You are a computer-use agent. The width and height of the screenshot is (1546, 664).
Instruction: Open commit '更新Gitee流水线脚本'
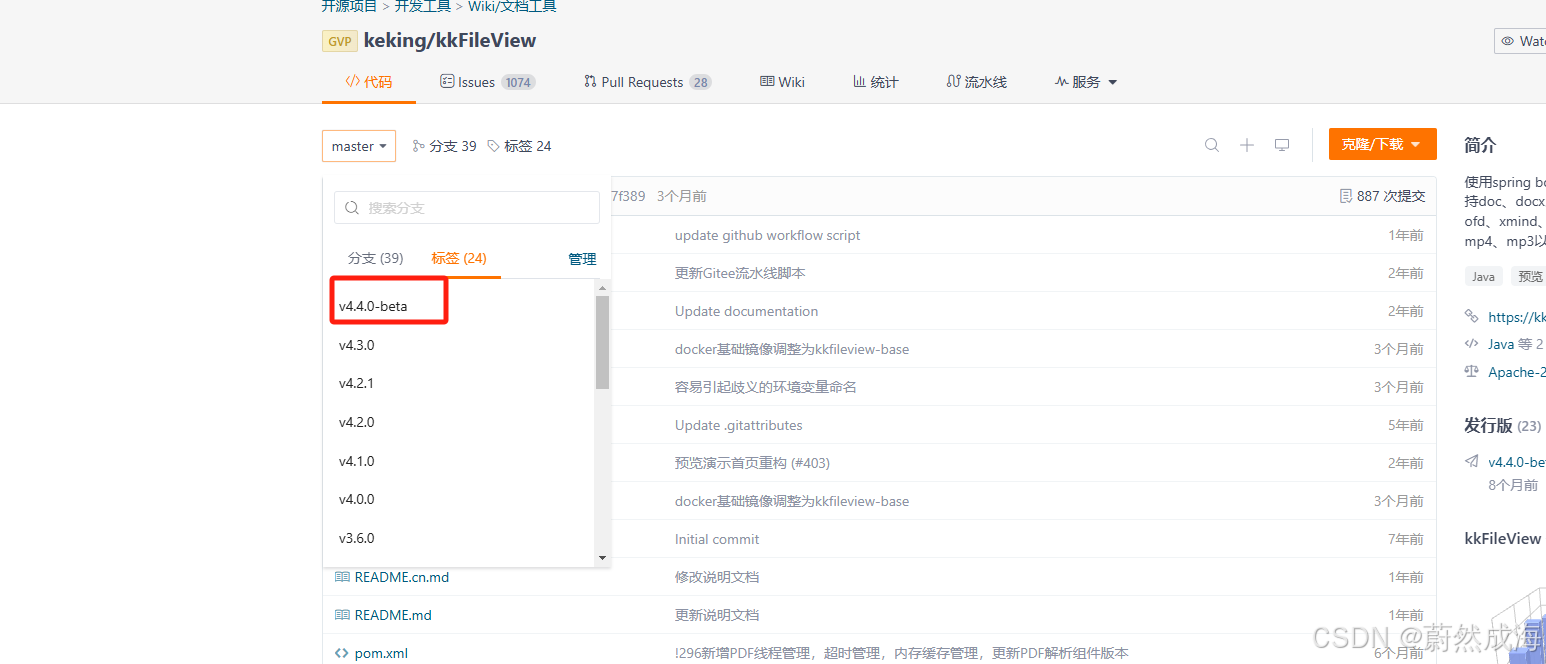pos(740,273)
